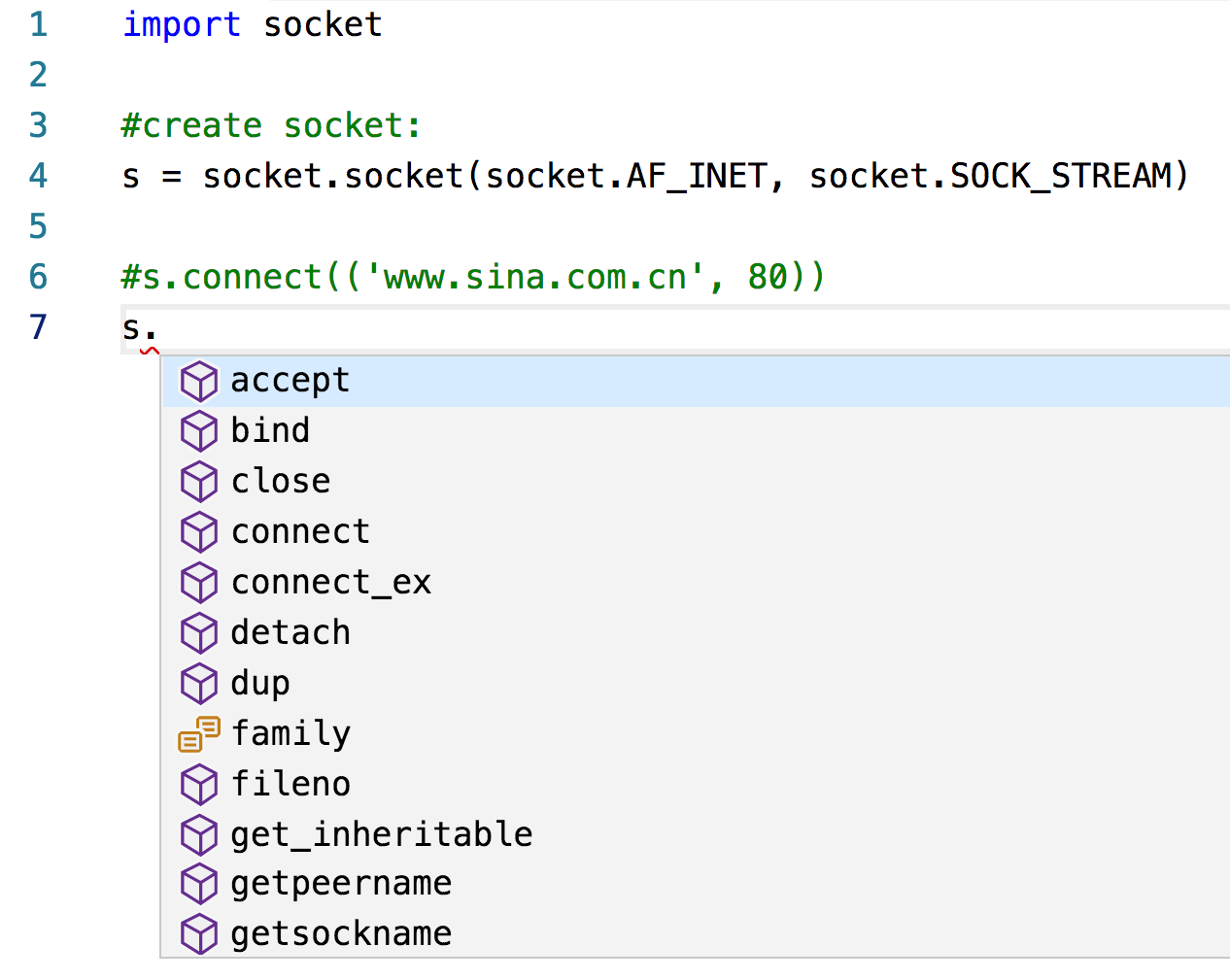
Task: Click the cube icon next to dup
Action: [199, 684]
